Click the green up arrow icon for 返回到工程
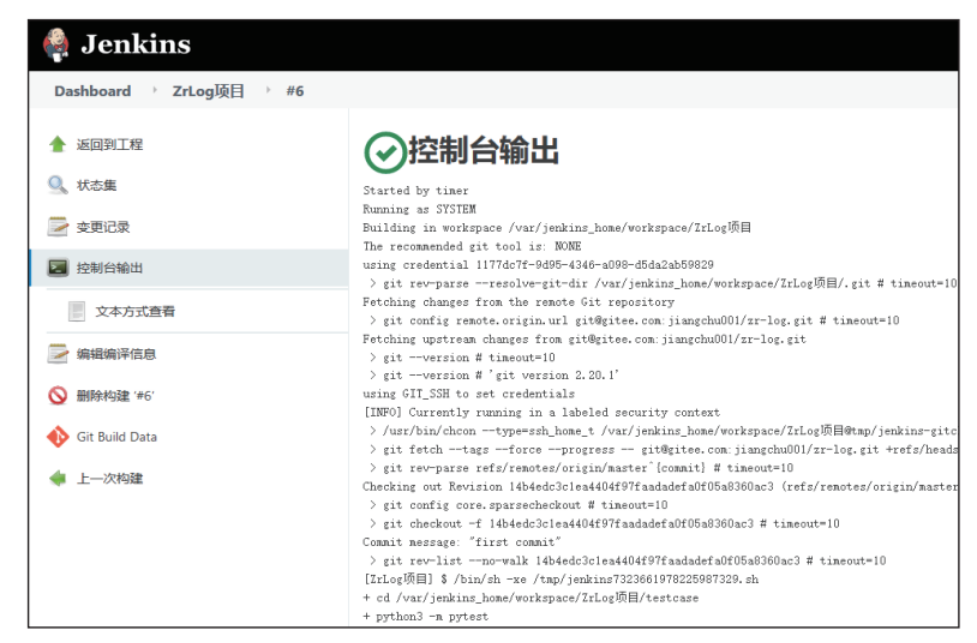 [x=57, y=145]
